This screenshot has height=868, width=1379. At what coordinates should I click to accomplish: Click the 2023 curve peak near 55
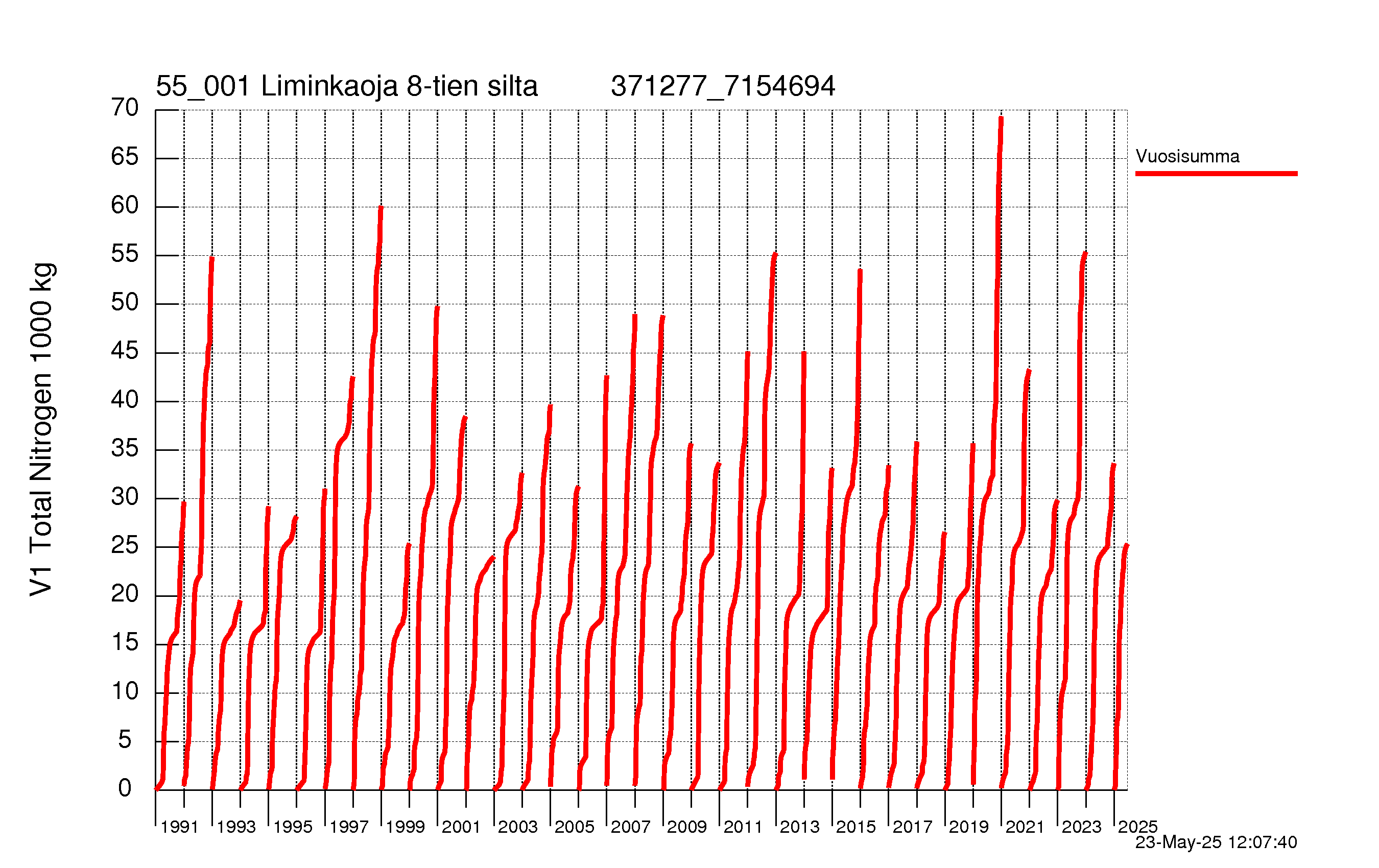tap(1085, 254)
